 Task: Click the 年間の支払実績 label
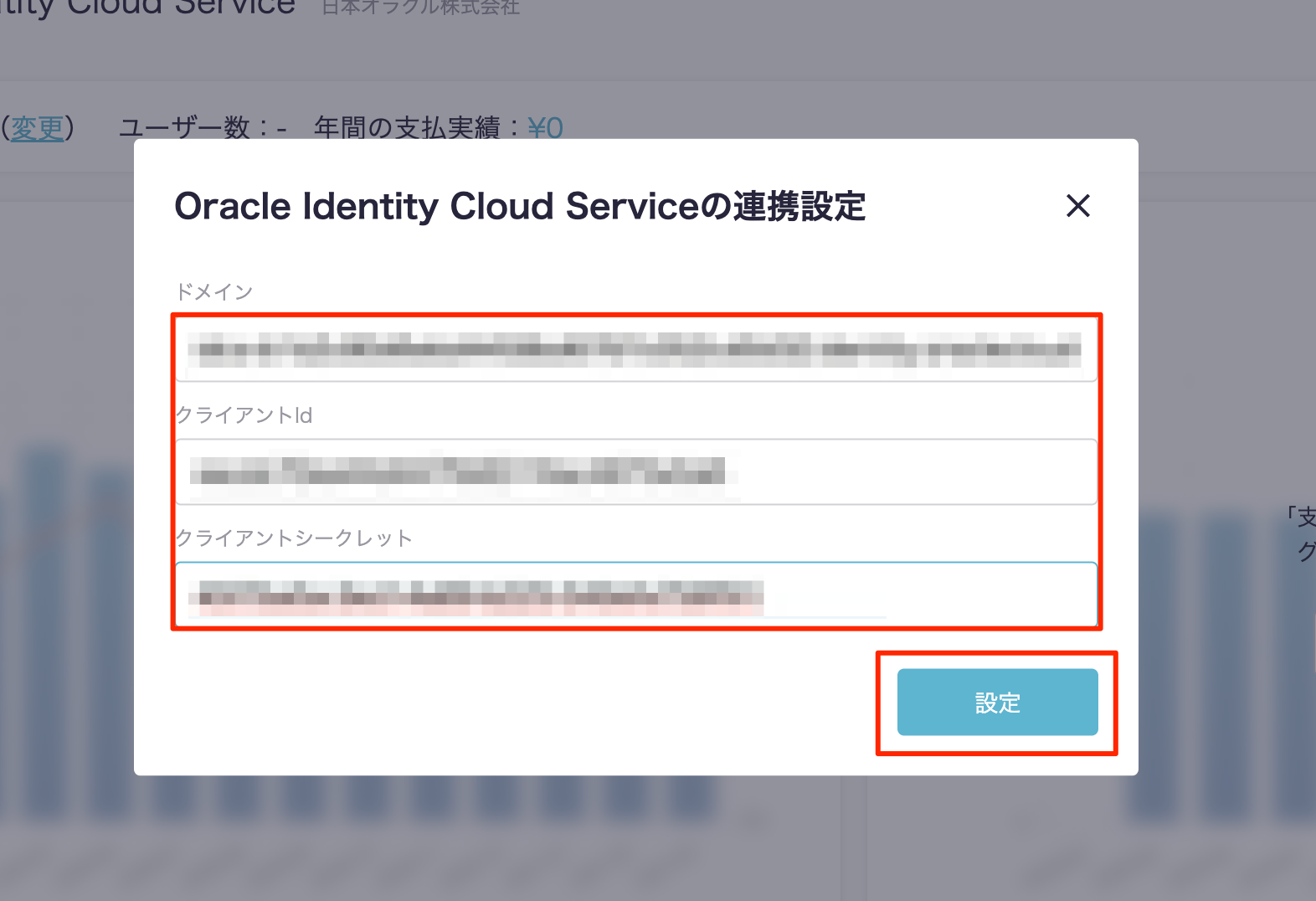[407, 128]
